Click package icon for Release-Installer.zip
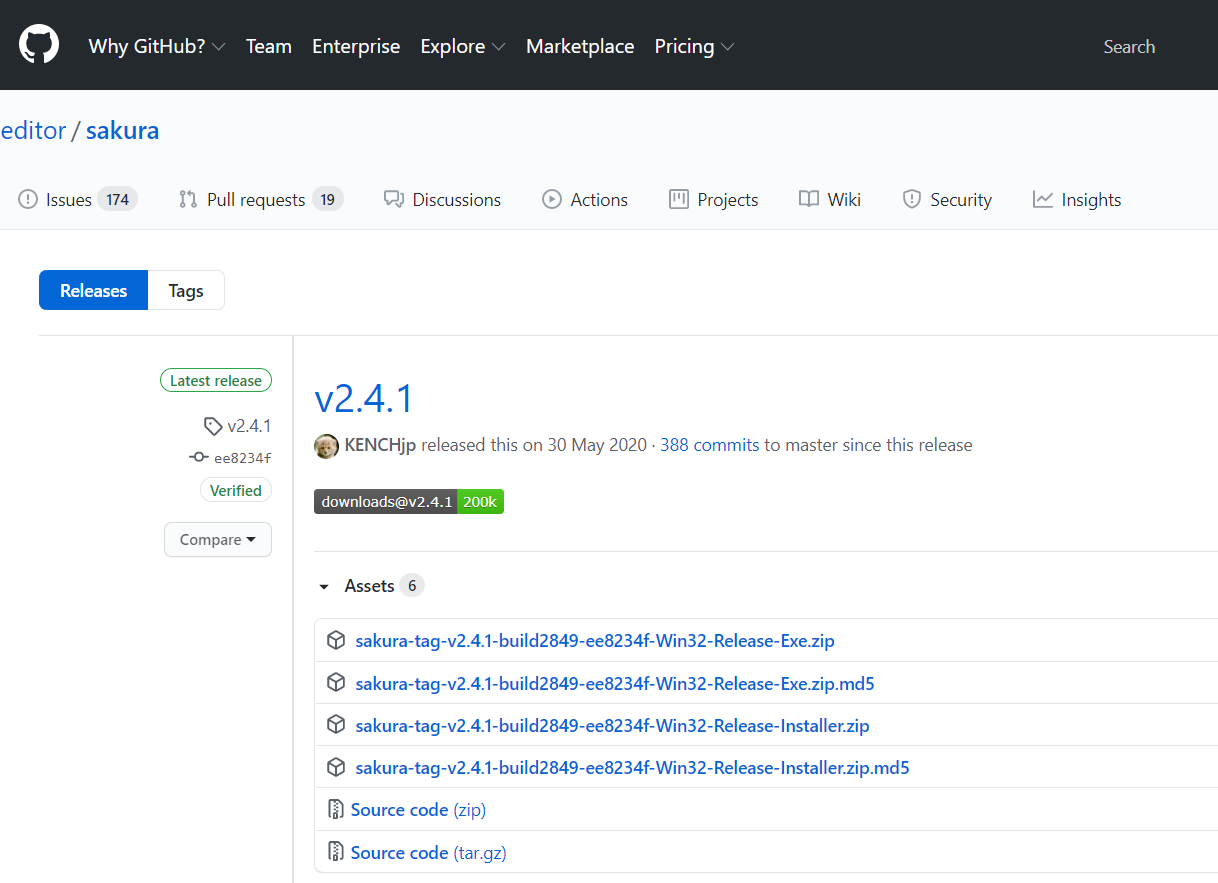This screenshot has height=883, width=1218. coord(337,725)
